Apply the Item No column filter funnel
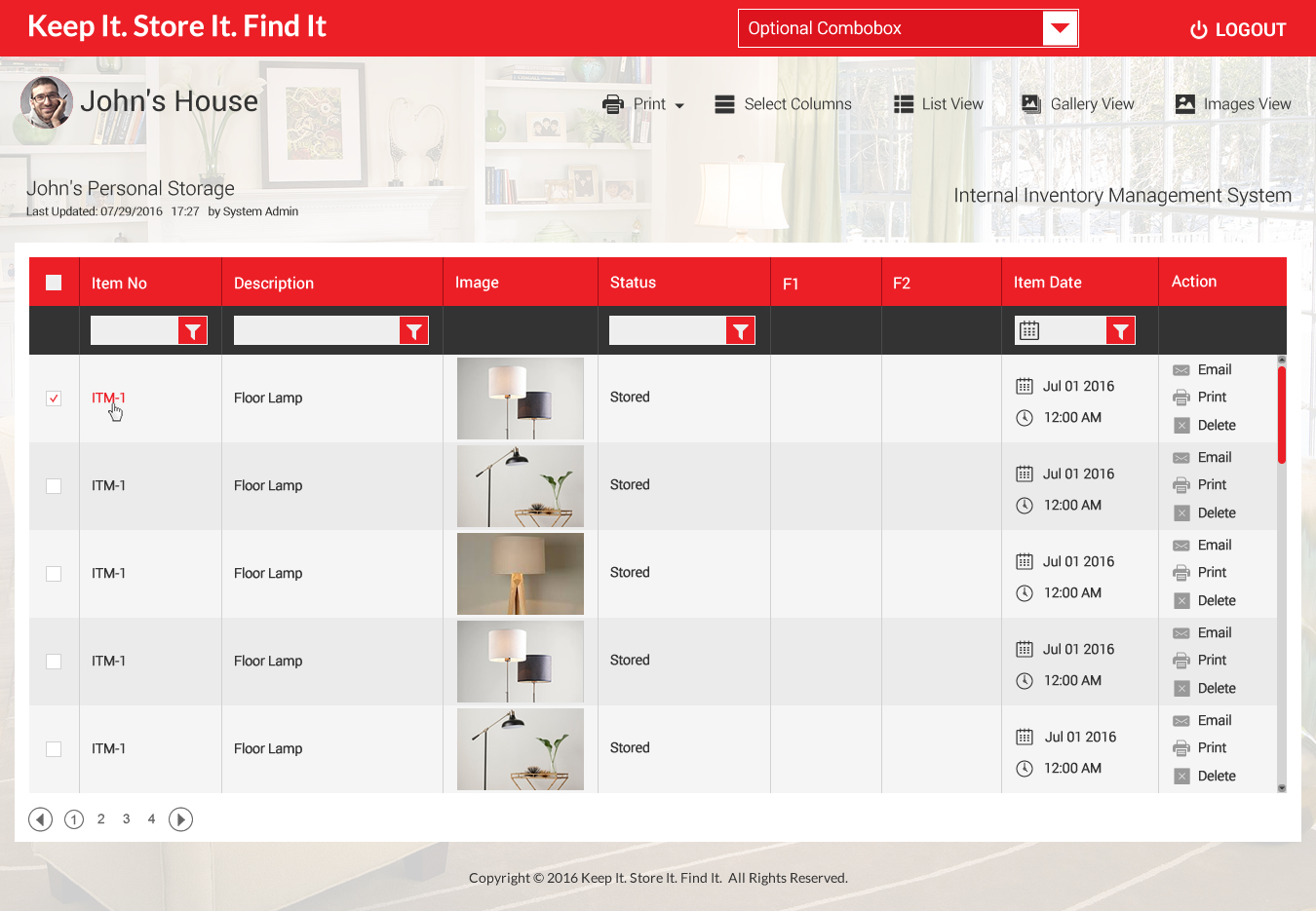Image resolution: width=1316 pixels, height=911 pixels. pyautogui.click(x=193, y=329)
